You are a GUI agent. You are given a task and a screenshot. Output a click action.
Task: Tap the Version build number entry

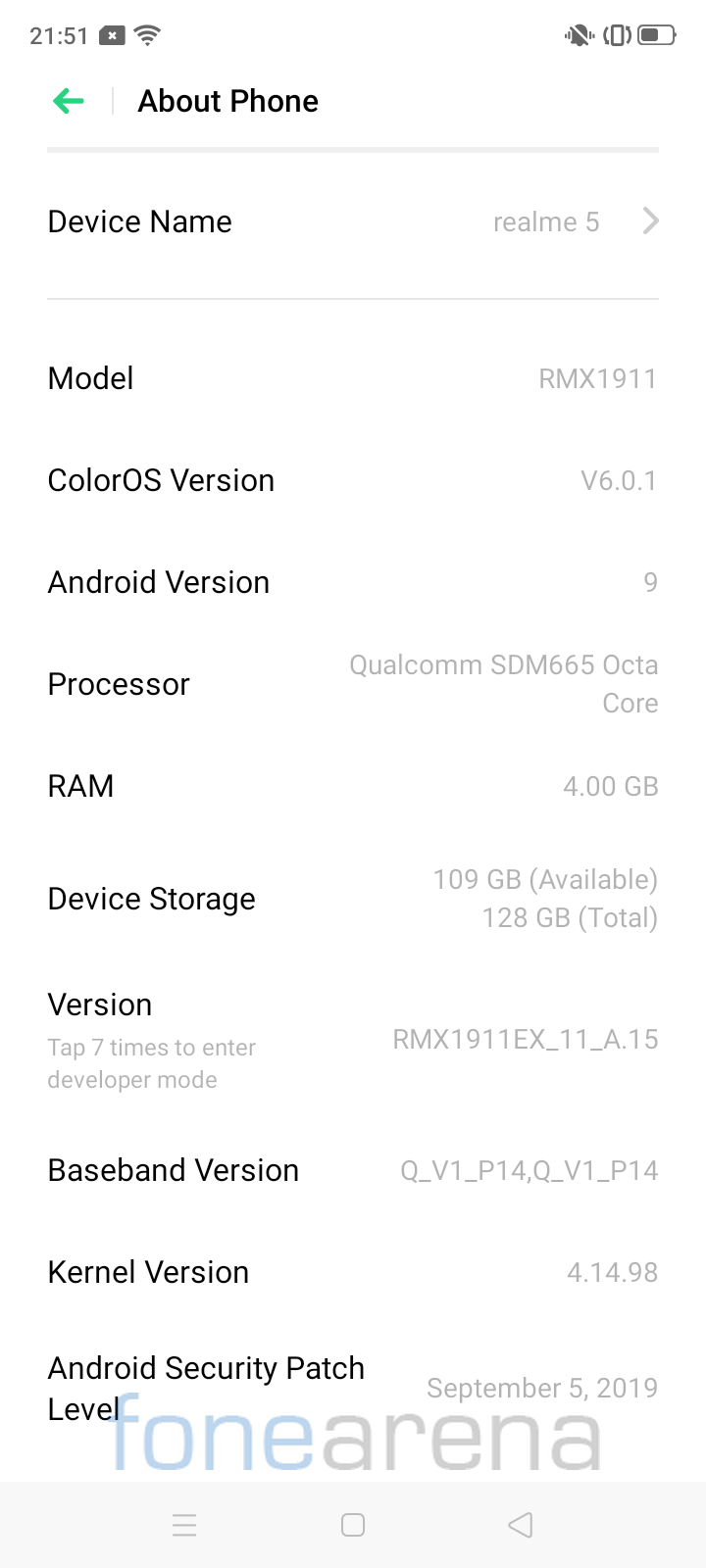coord(353,1039)
